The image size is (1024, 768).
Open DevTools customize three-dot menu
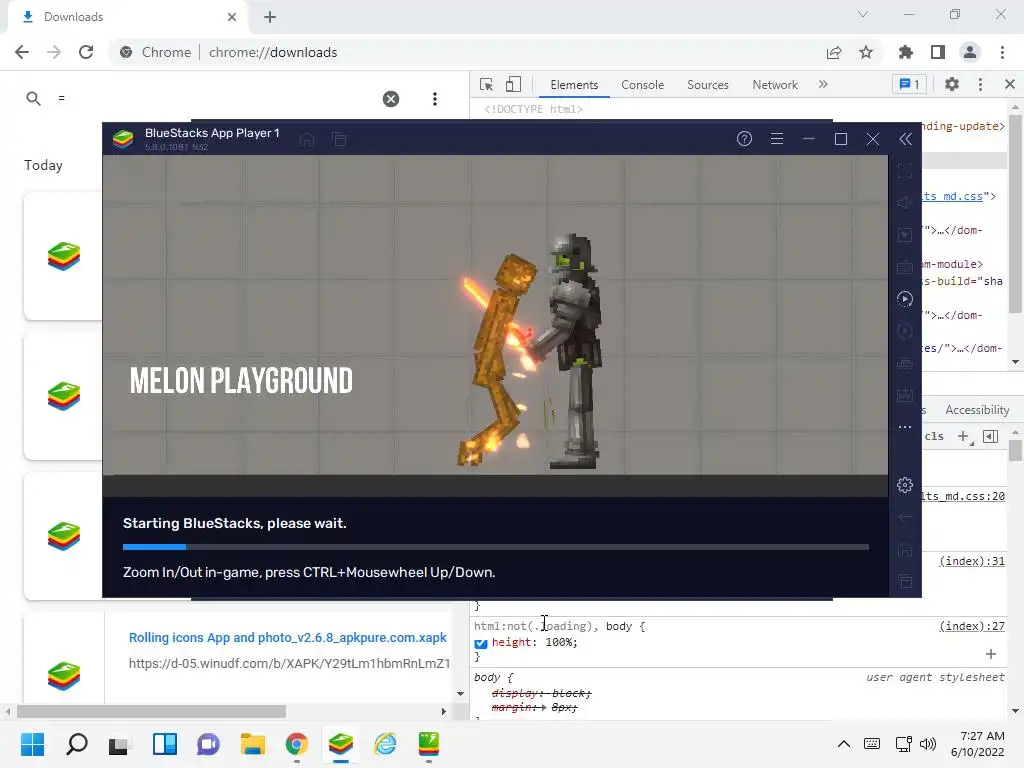tap(980, 84)
